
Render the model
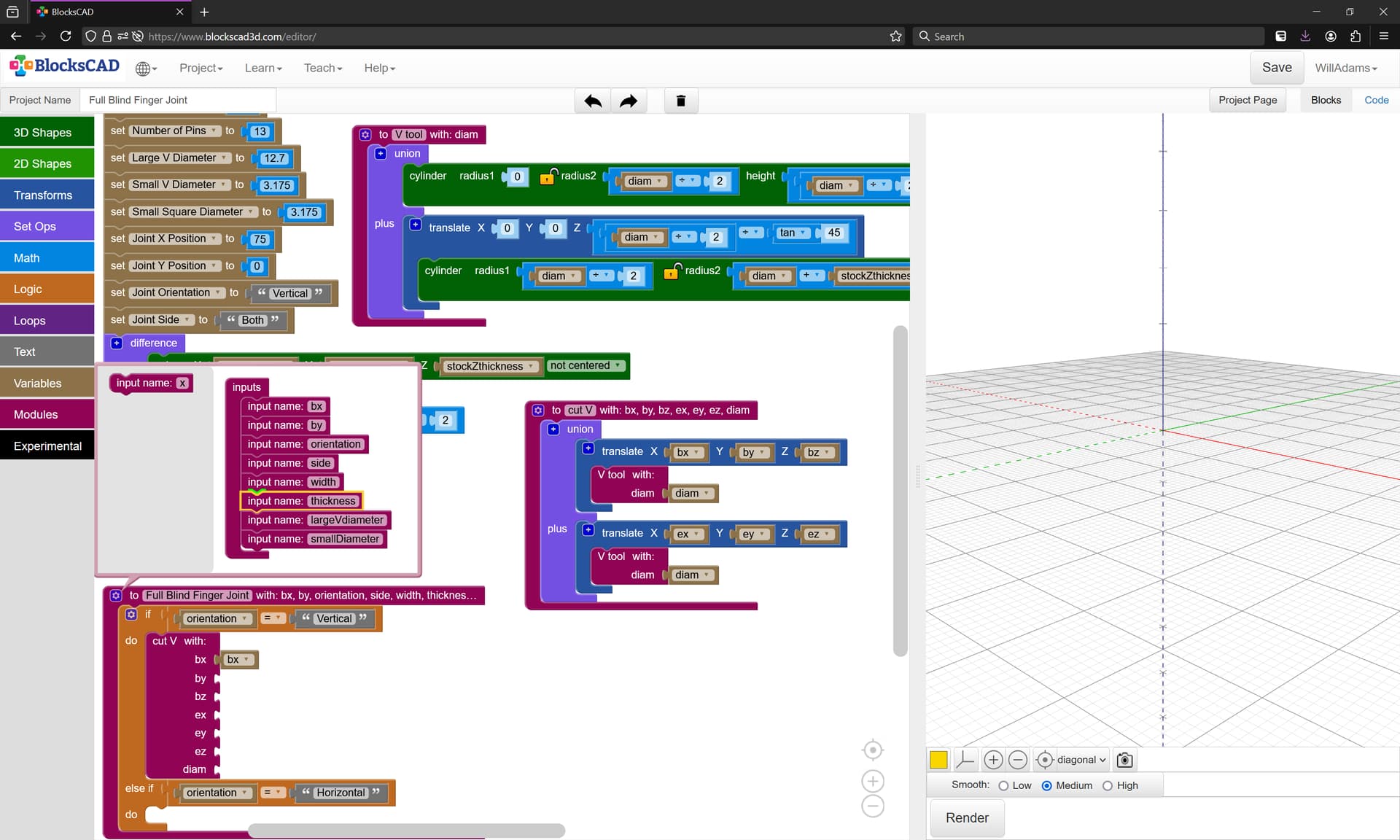967,818
